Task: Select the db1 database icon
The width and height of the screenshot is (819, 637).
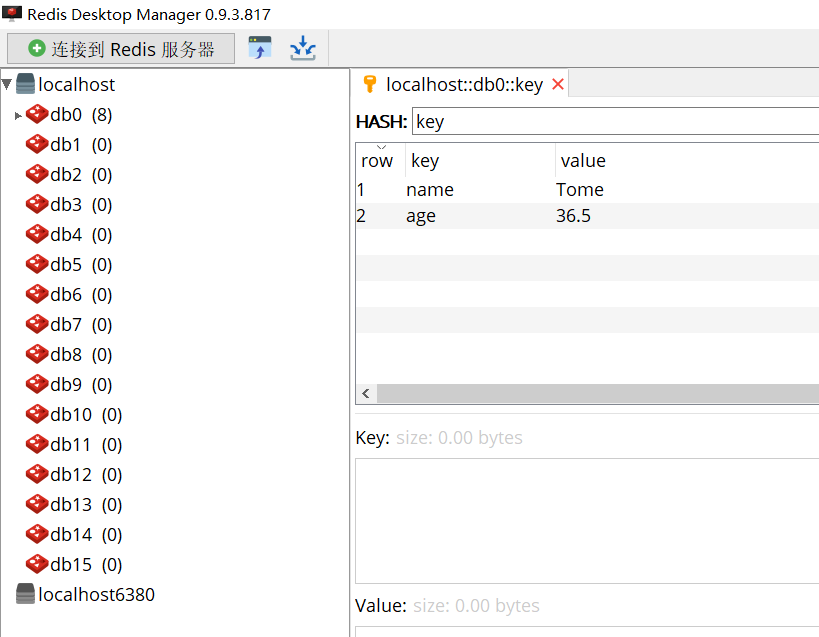Action: tap(37, 144)
